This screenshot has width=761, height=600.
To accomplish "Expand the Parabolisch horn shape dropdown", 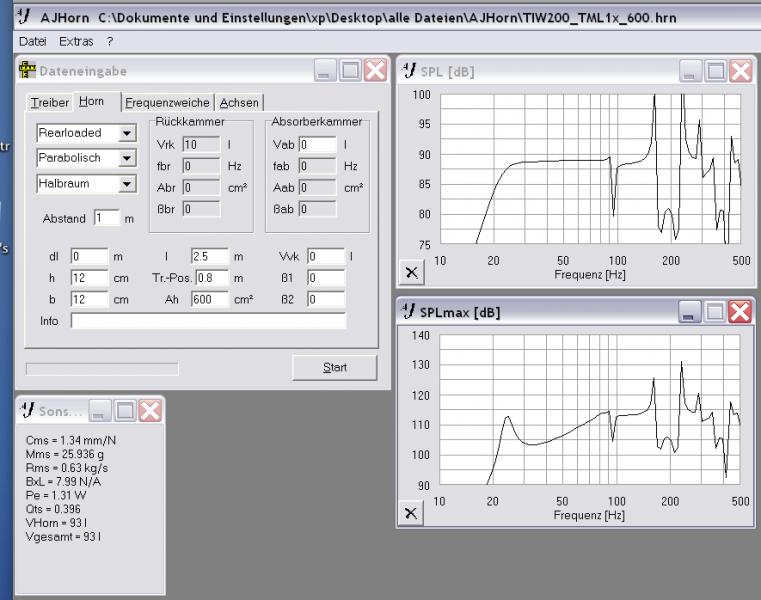I will [126, 158].
